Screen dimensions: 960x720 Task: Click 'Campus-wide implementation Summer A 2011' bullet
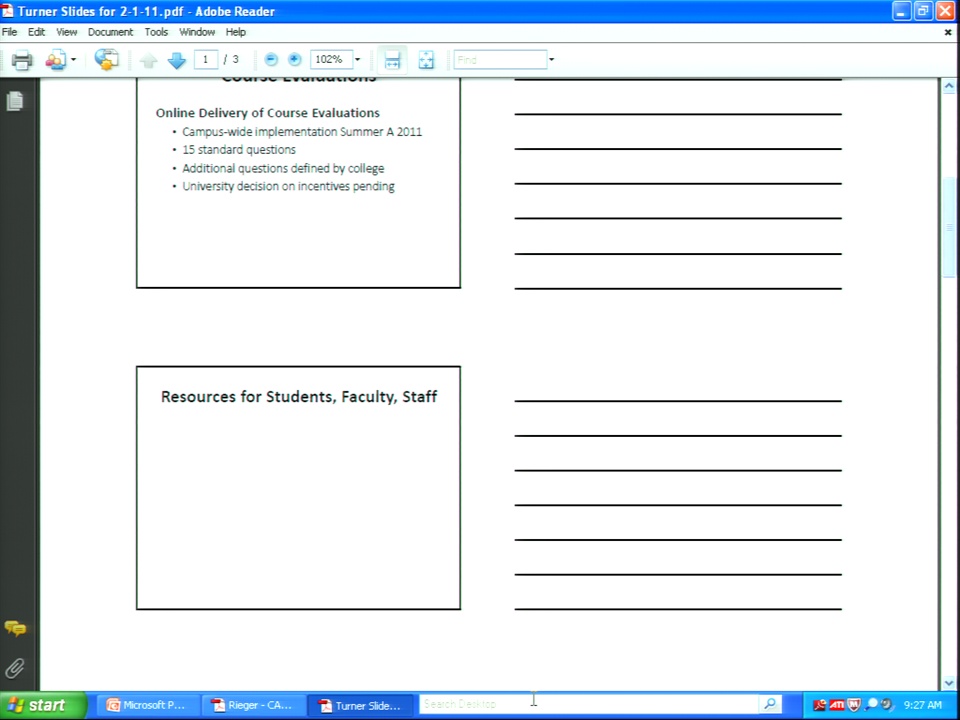click(x=302, y=132)
